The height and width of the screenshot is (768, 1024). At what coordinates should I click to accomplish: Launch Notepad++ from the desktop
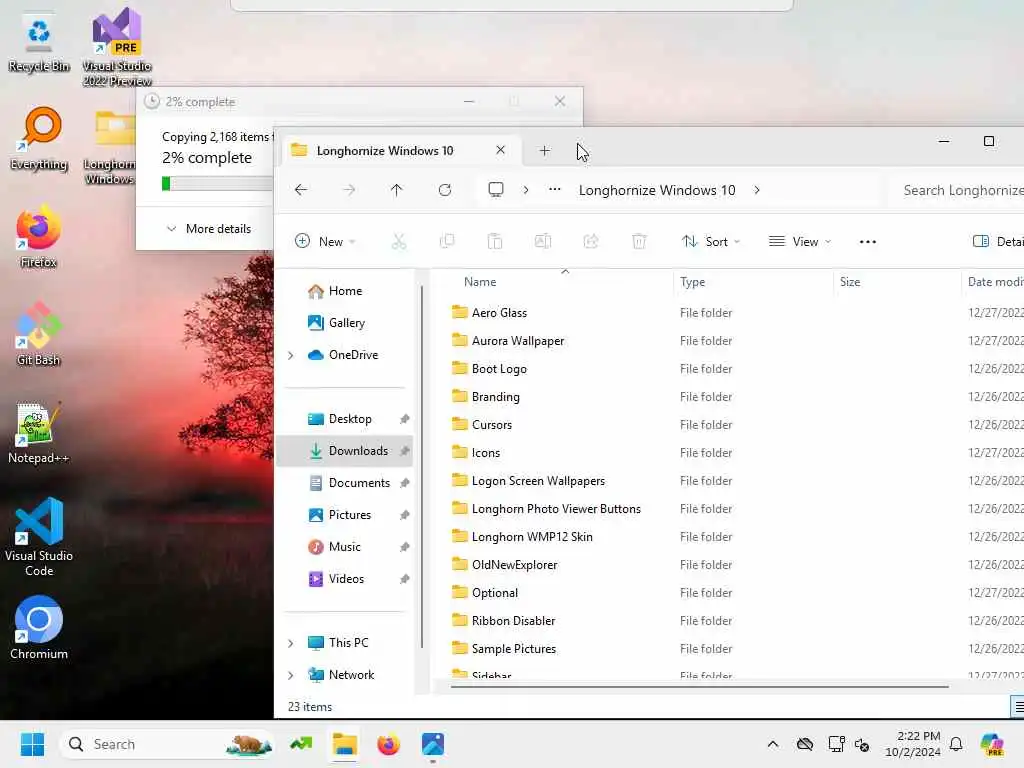39,432
